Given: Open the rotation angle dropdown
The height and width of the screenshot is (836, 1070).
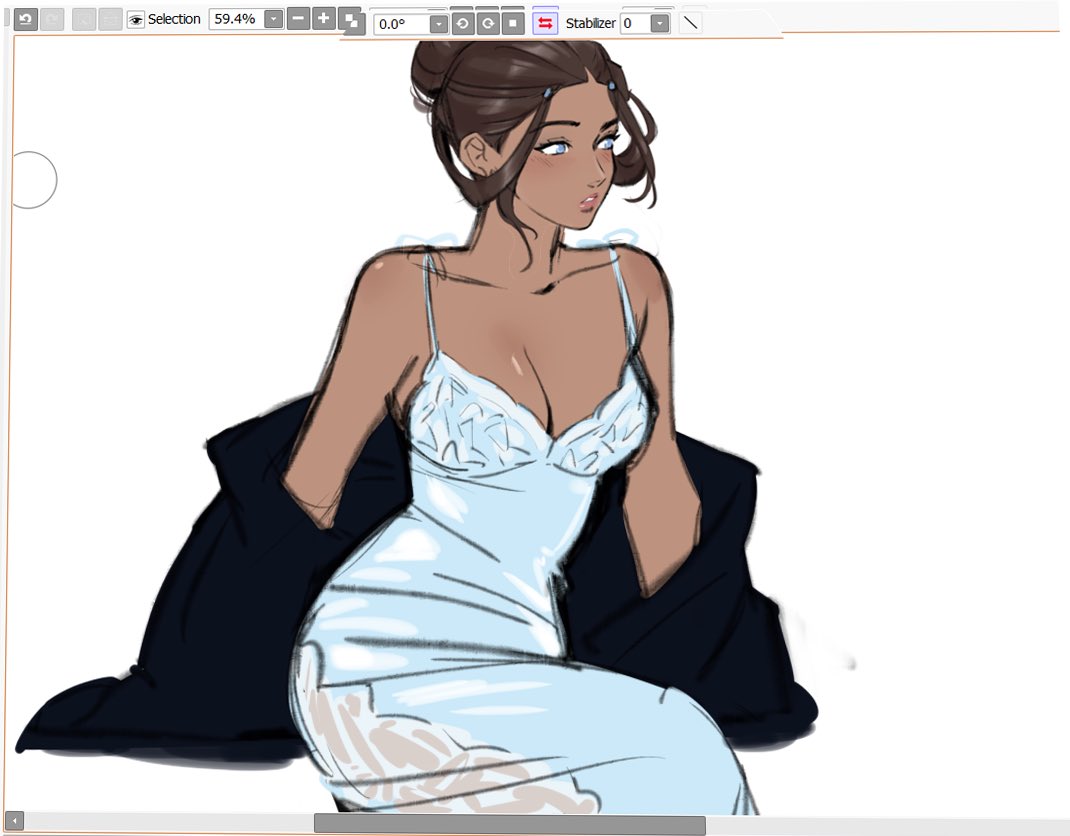Looking at the screenshot, I should click(x=439, y=25).
